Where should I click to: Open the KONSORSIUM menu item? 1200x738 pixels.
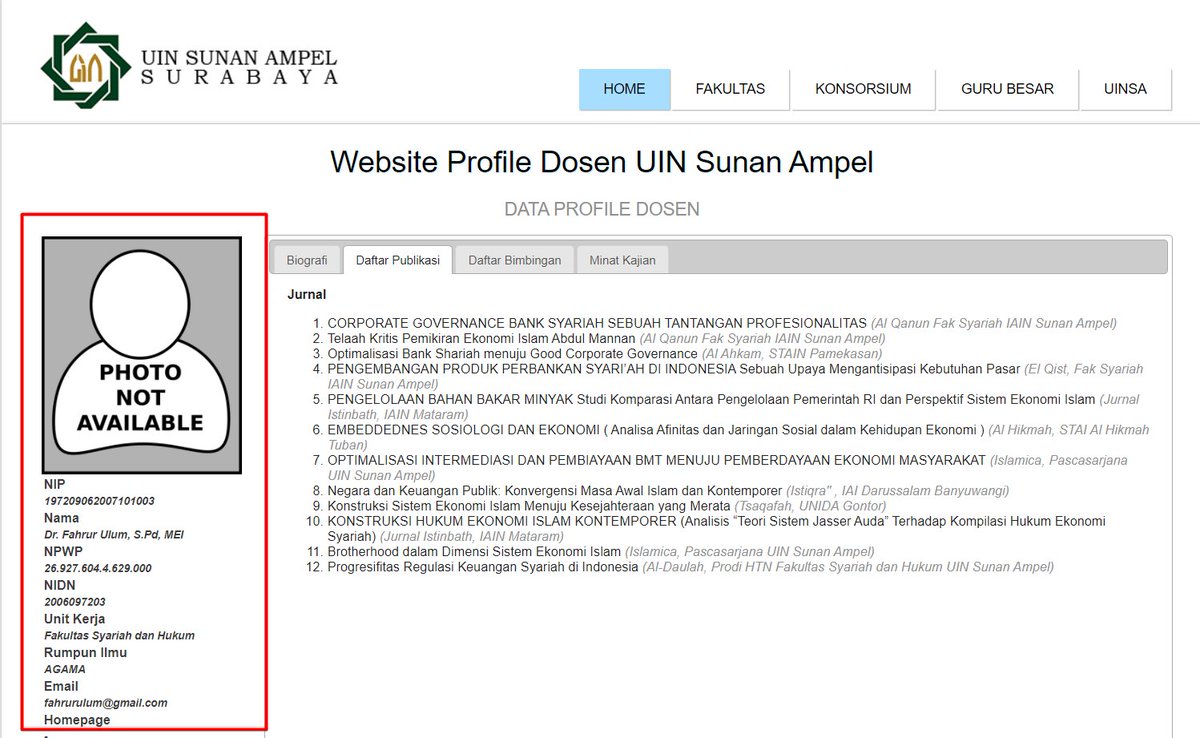(x=863, y=89)
